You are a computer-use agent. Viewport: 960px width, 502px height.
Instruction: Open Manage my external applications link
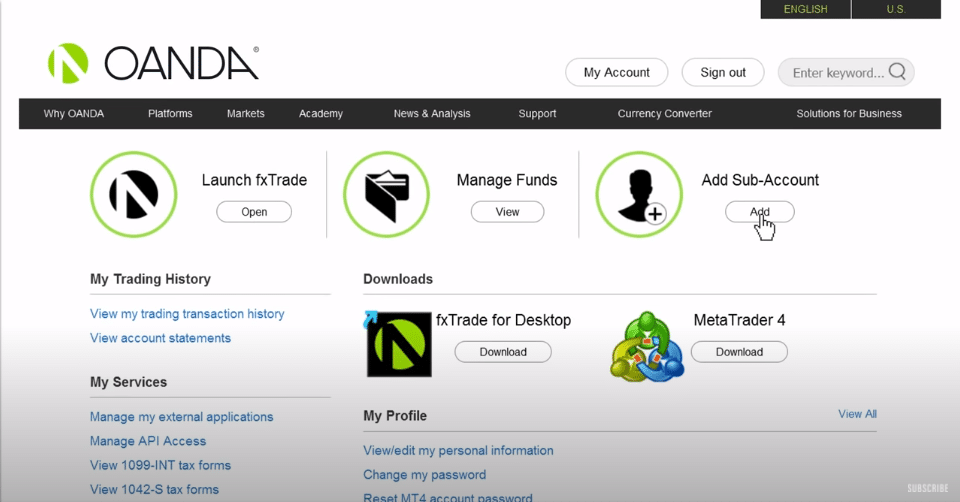[x=181, y=417]
